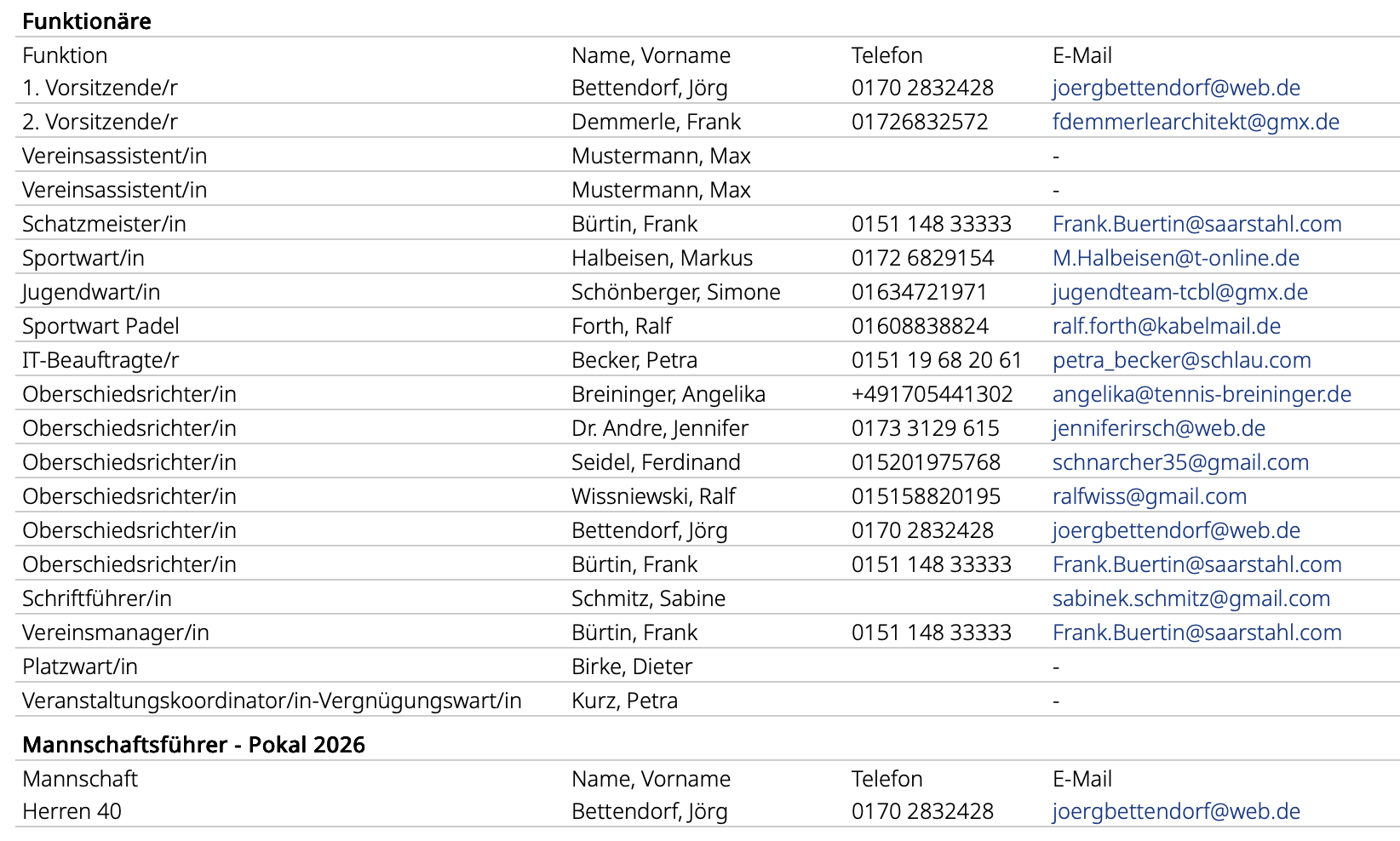Click the Platzwart/in row label
This screenshot has width=1400, height=841.
click(x=80, y=667)
